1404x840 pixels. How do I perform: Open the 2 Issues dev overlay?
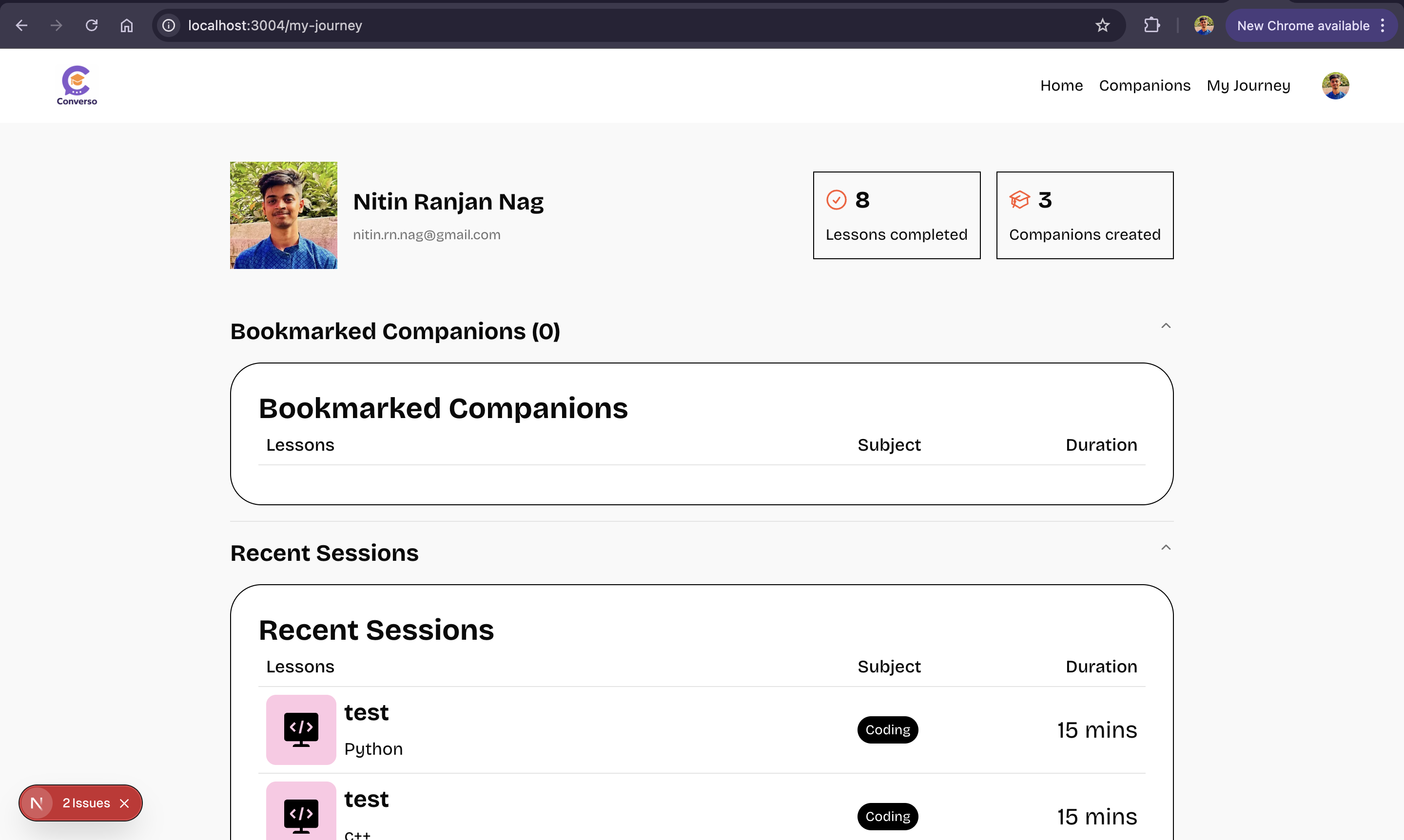[86, 802]
